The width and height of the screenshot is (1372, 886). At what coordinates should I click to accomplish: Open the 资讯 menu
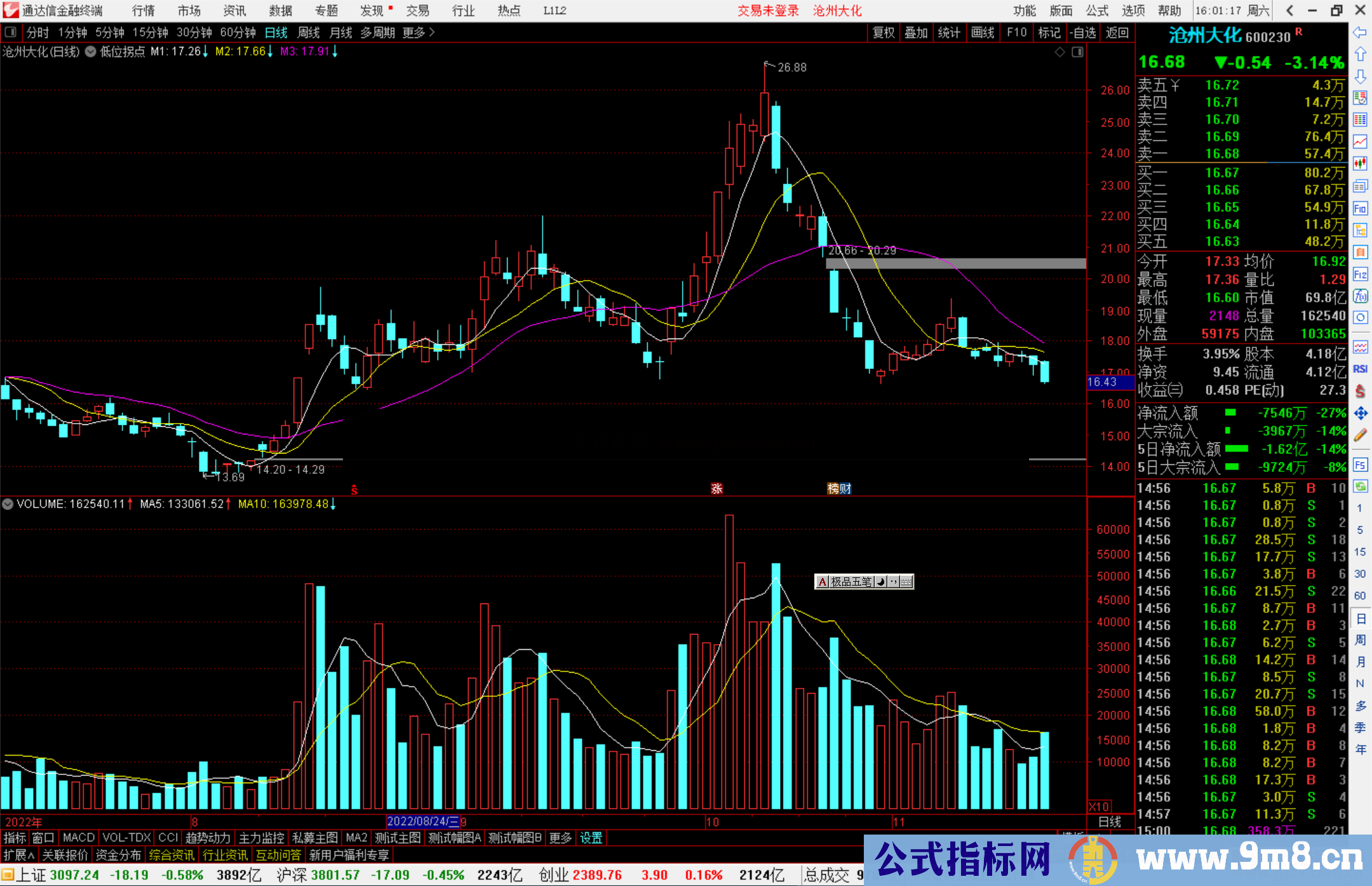pyautogui.click(x=235, y=11)
